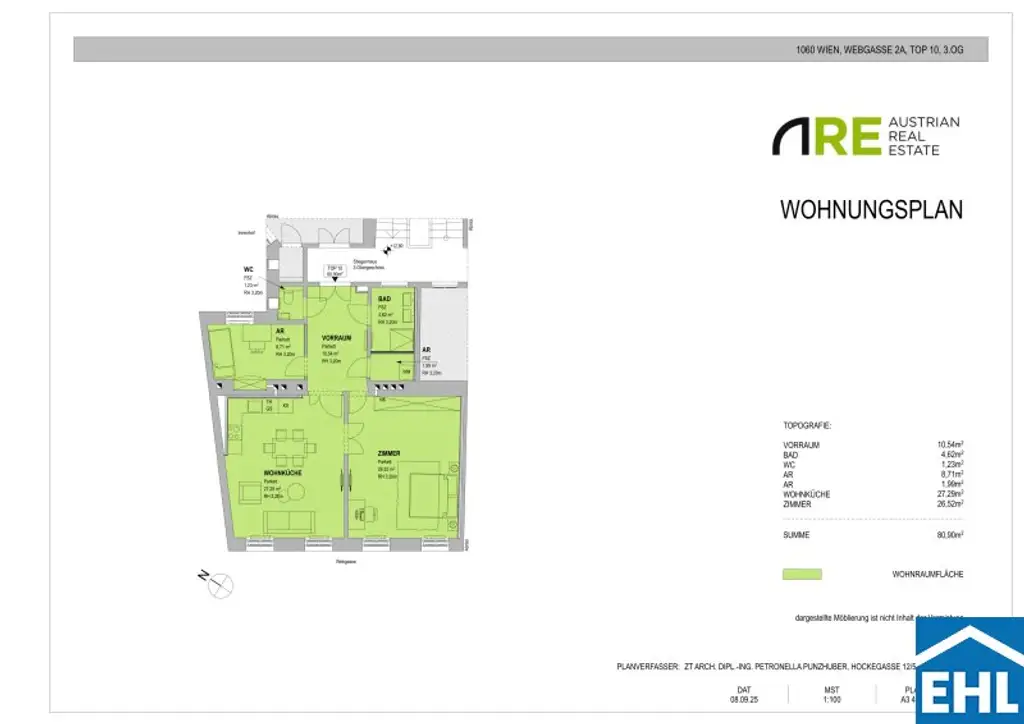The width and height of the screenshot is (1024, 724).
Task: Click the green ARE logo mark
Action: click(826, 136)
